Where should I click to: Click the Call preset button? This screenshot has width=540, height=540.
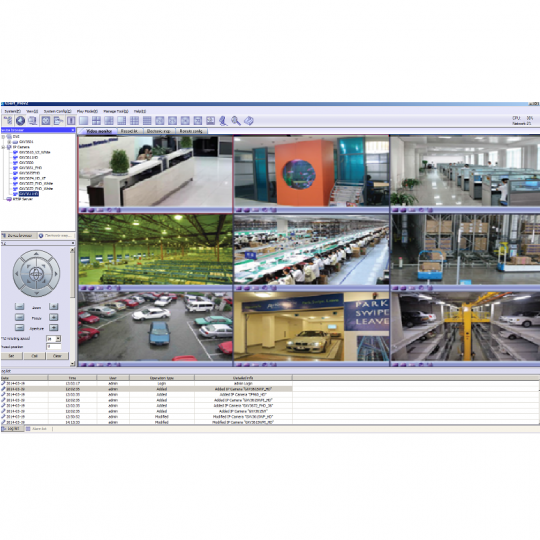[x=34, y=356]
